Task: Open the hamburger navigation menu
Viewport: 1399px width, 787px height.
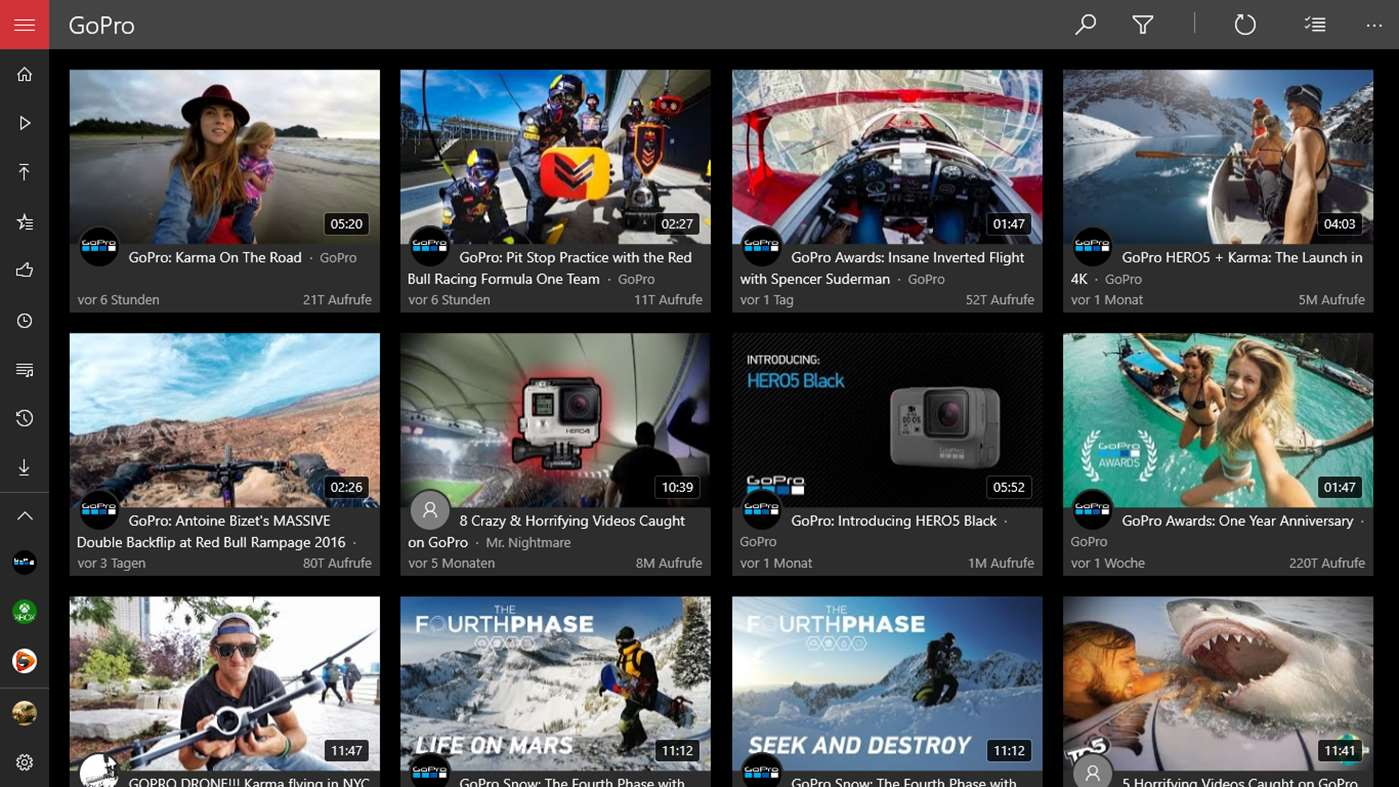Action: click(x=24, y=24)
